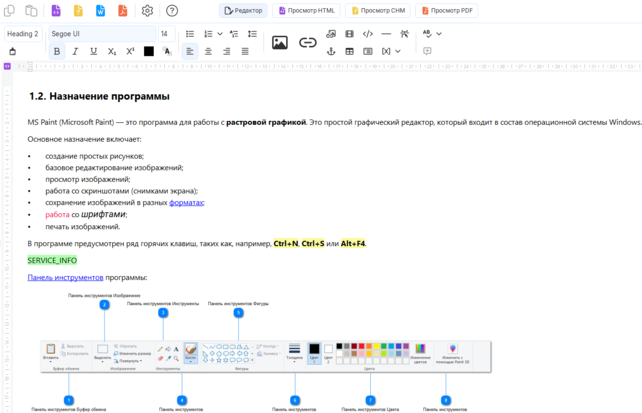Click the font size field showing 14
Image resolution: width=642 pixels, height=413 pixels.
click(164, 34)
